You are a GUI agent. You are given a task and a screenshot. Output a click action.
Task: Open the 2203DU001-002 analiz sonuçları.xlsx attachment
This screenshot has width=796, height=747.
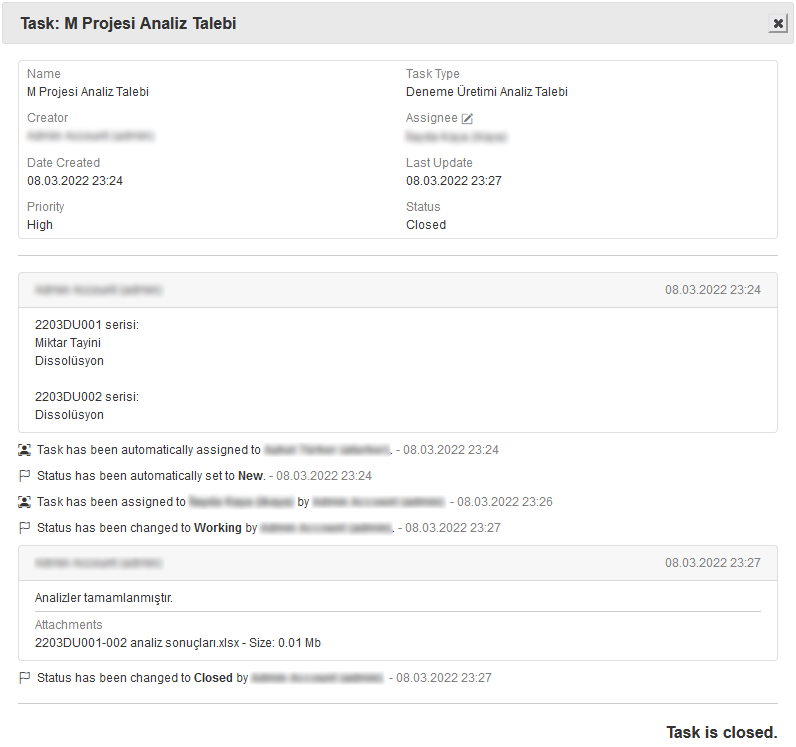pos(138,643)
